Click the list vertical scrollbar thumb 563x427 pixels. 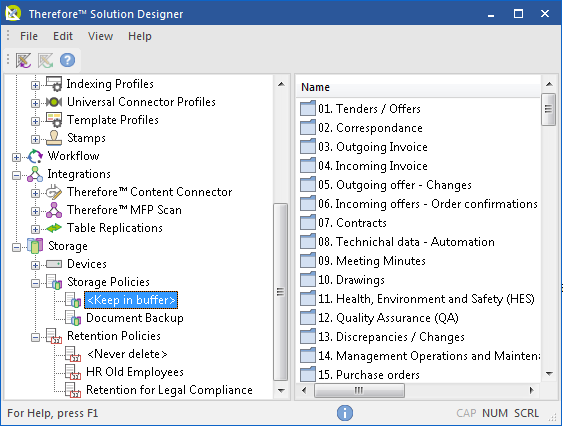[548, 109]
